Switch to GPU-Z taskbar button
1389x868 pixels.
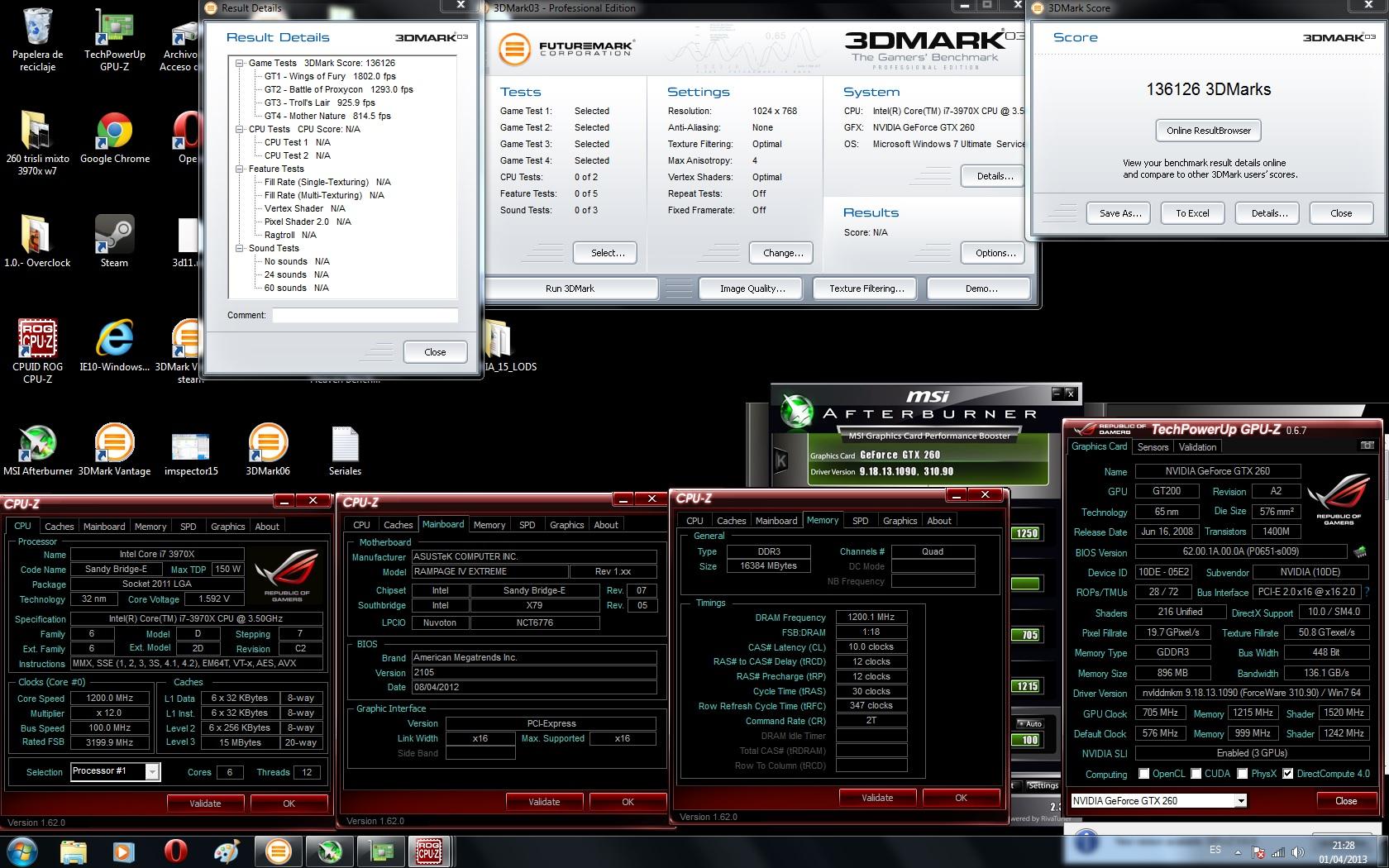[x=379, y=851]
